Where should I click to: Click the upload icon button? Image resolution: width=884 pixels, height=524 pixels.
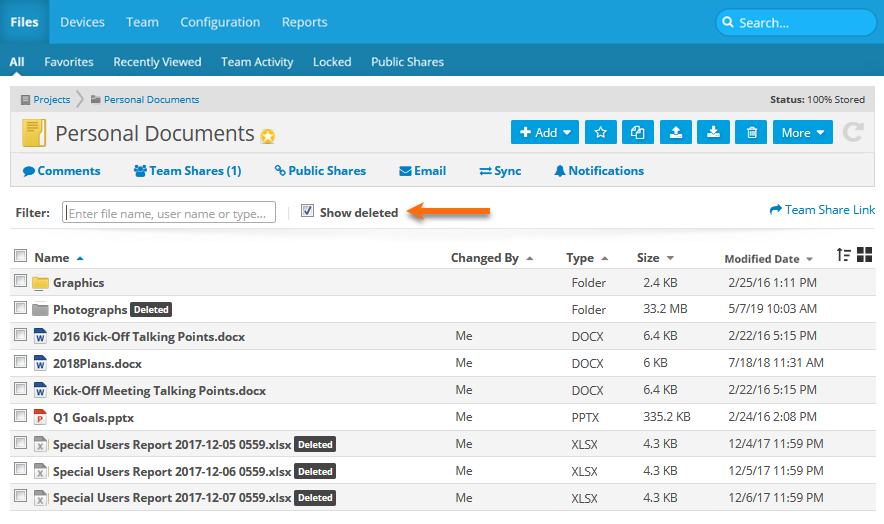676,132
